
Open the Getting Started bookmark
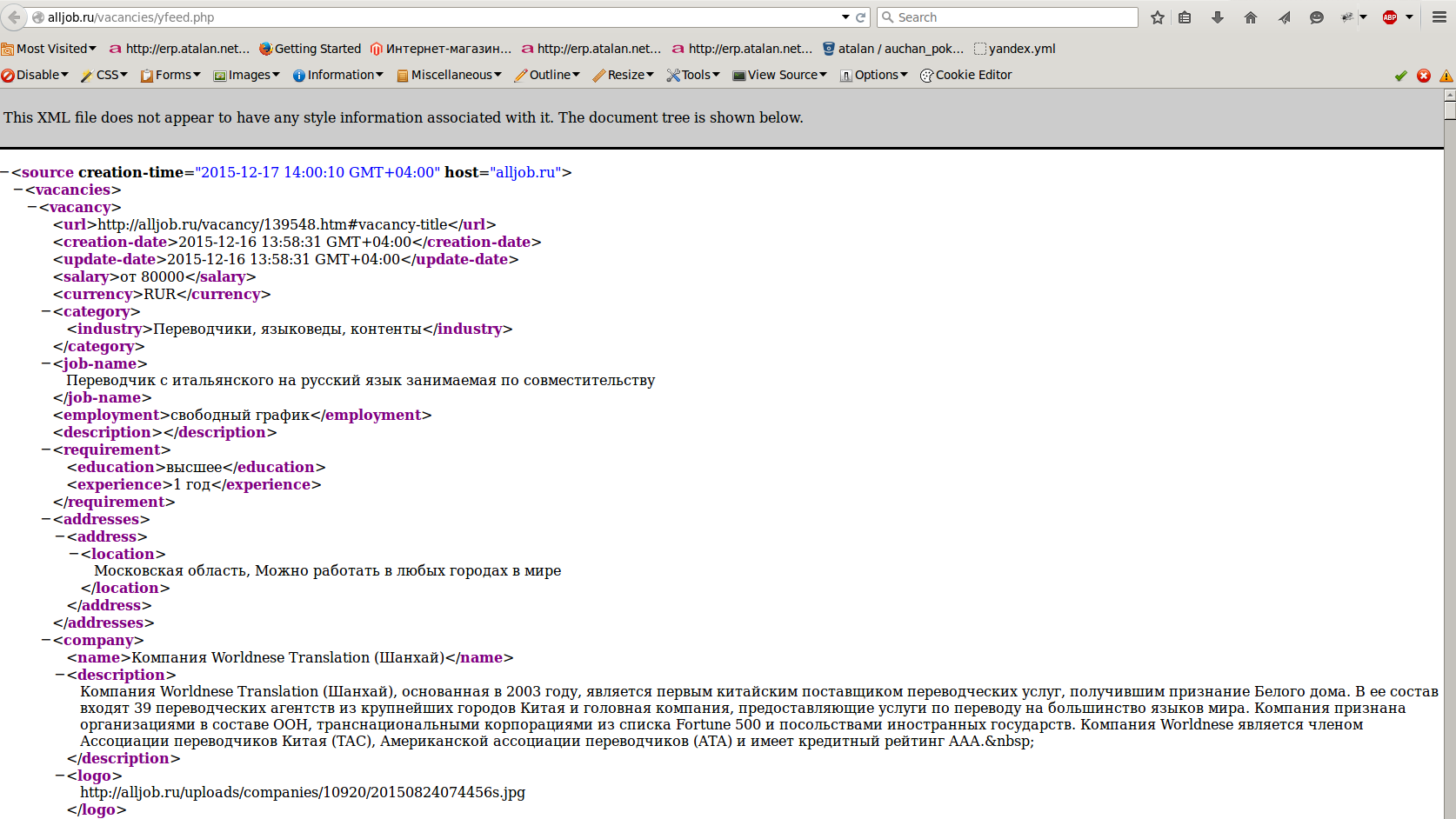[x=310, y=49]
